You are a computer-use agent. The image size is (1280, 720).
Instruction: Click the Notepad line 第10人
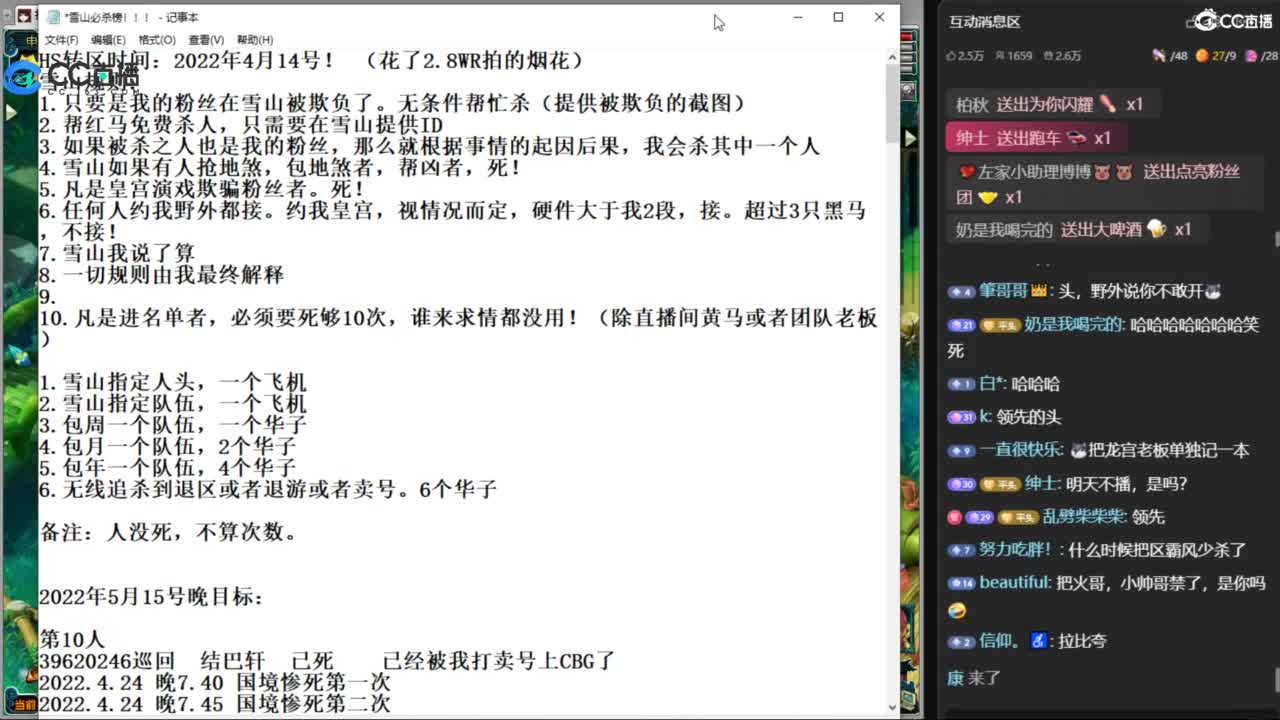[72, 640]
